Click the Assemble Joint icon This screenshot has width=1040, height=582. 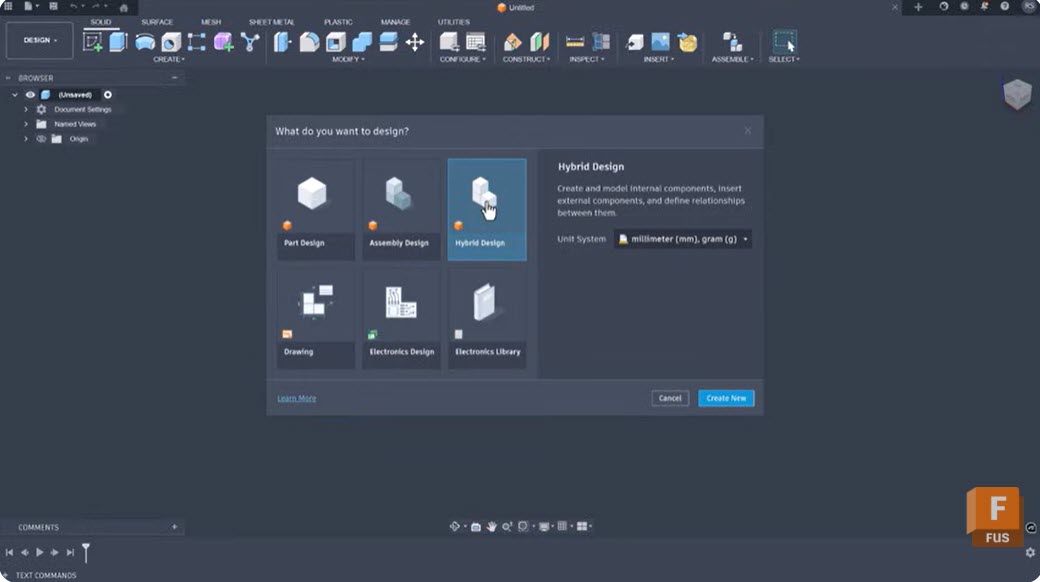click(x=732, y=42)
